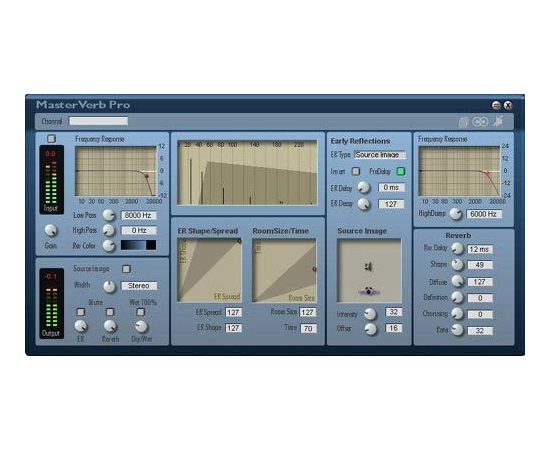
Task: Click the HighDamp knob
Action: point(456,214)
